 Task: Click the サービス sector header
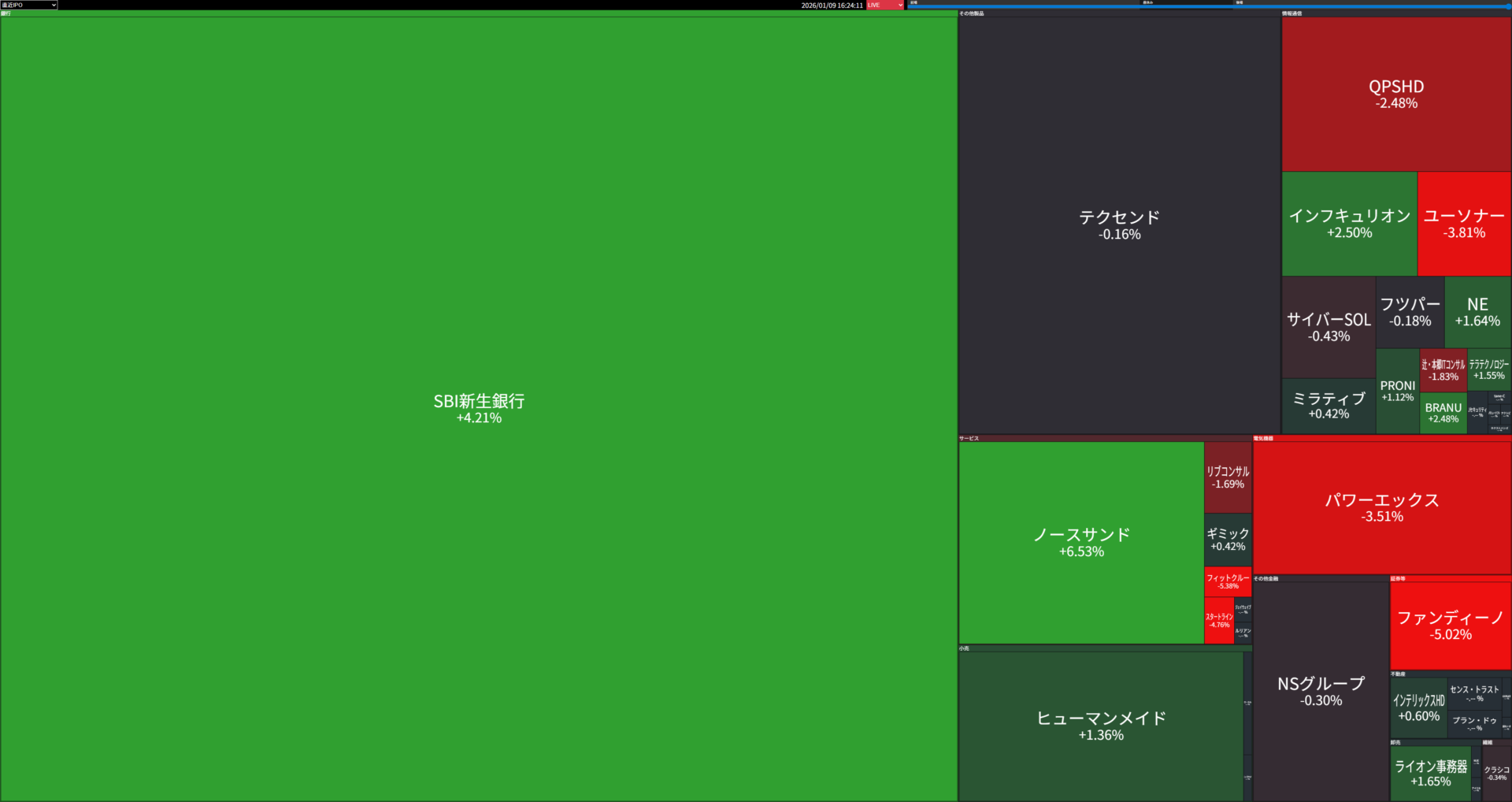pos(969,438)
